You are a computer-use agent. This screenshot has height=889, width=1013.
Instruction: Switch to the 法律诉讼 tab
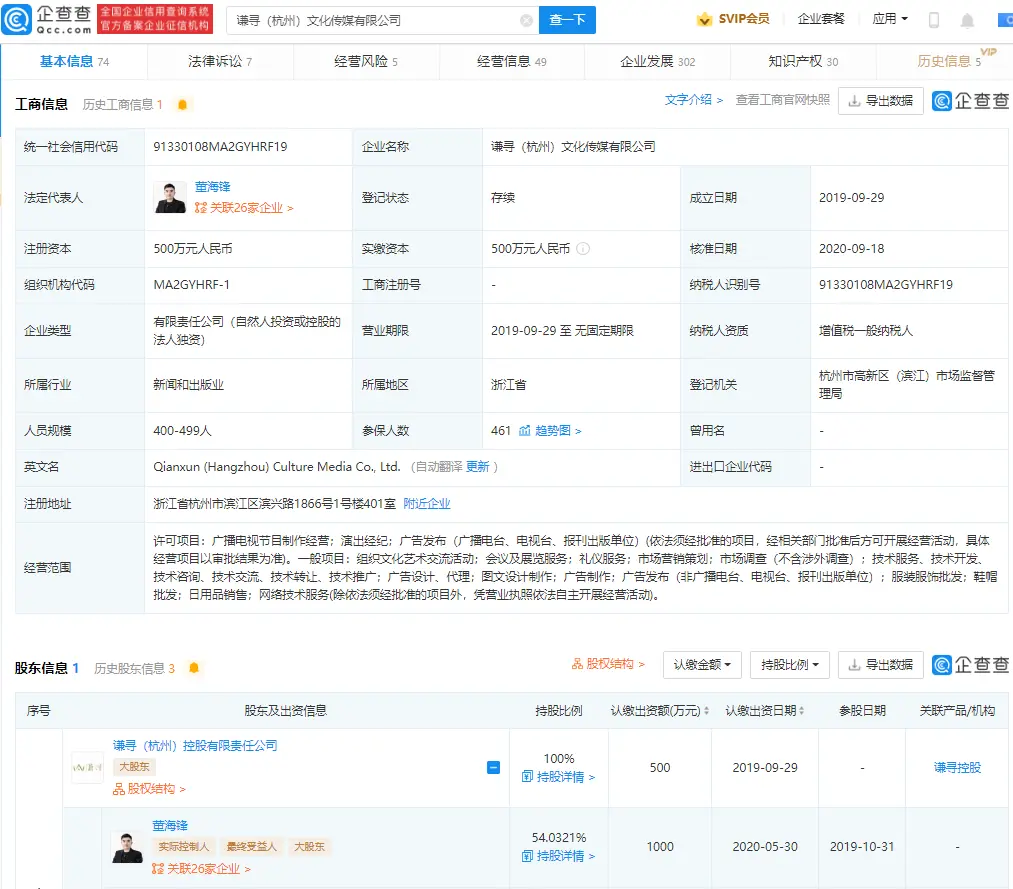(219, 61)
